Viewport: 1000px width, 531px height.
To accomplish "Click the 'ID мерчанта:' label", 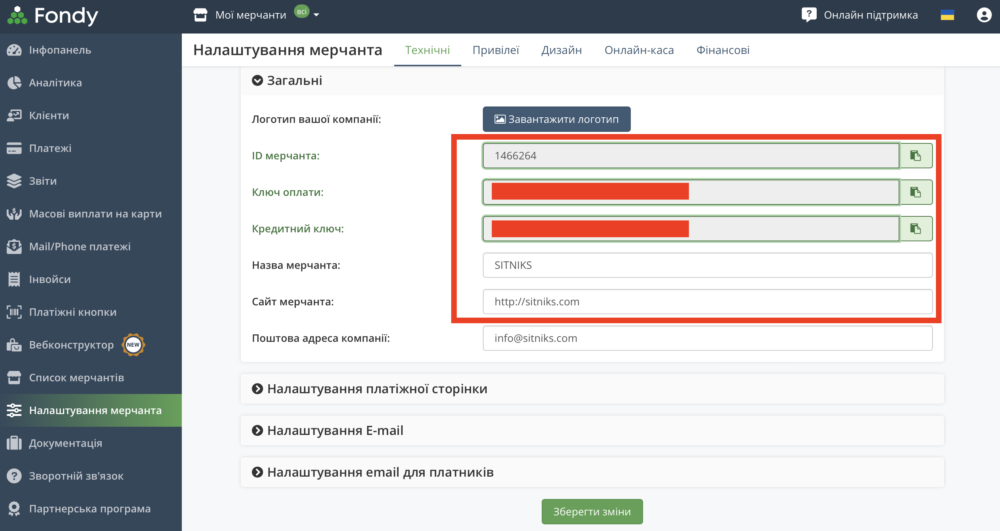I will click(286, 156).
